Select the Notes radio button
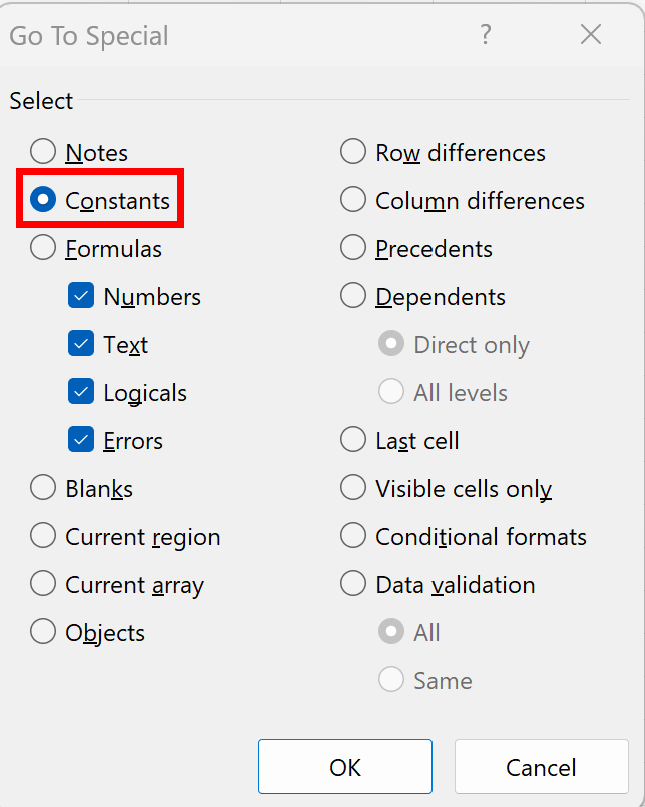Screen dimensions: 645x807 click(x=43, y=152)
